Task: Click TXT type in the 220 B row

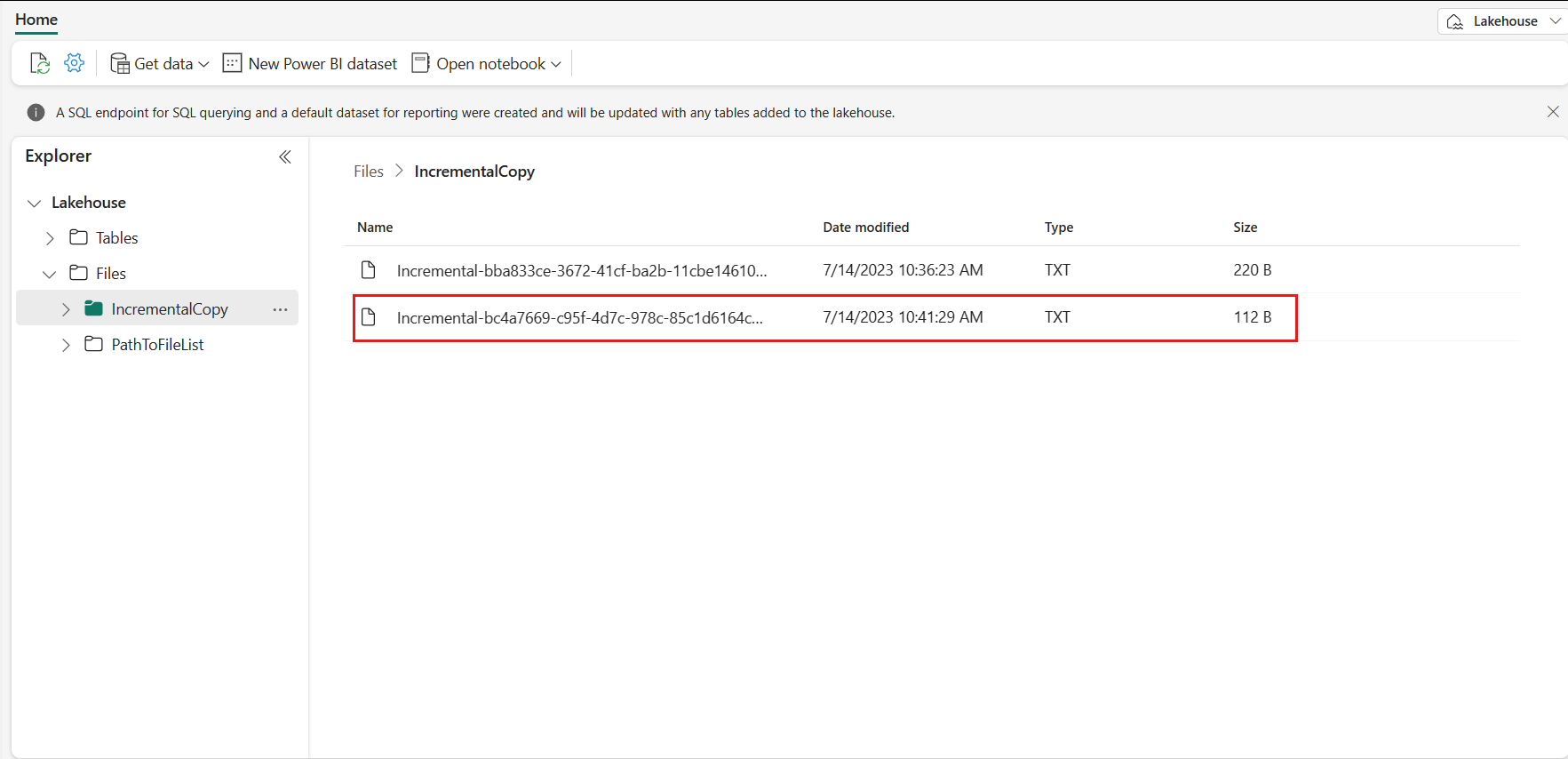Action: pos(1057,270)
